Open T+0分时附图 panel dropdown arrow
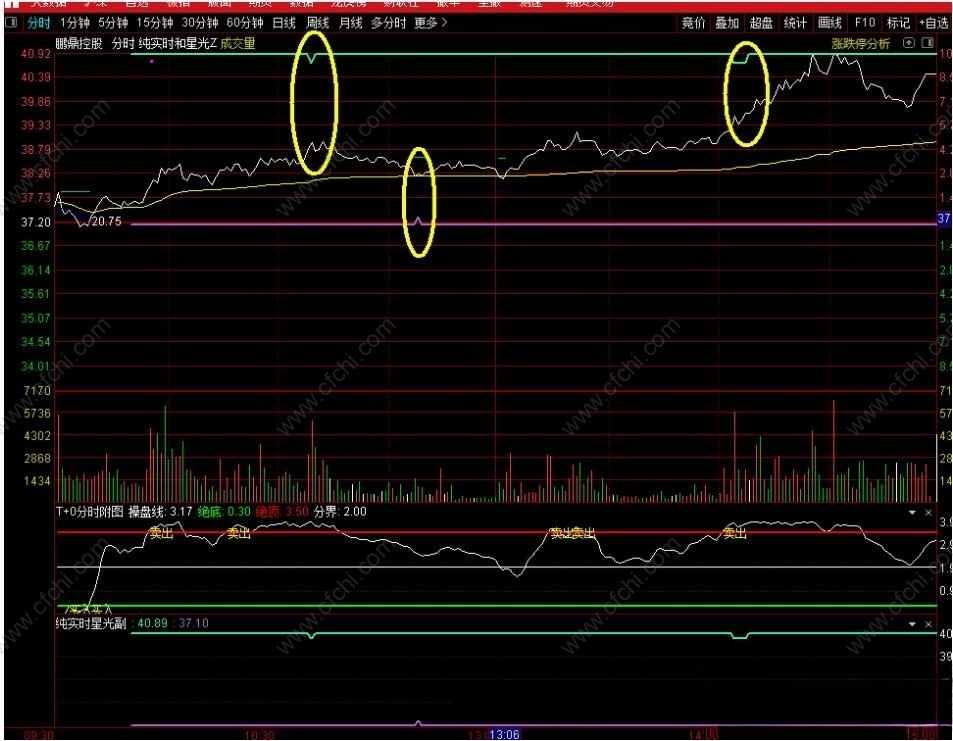953x741 pixels. coord(912,513)
